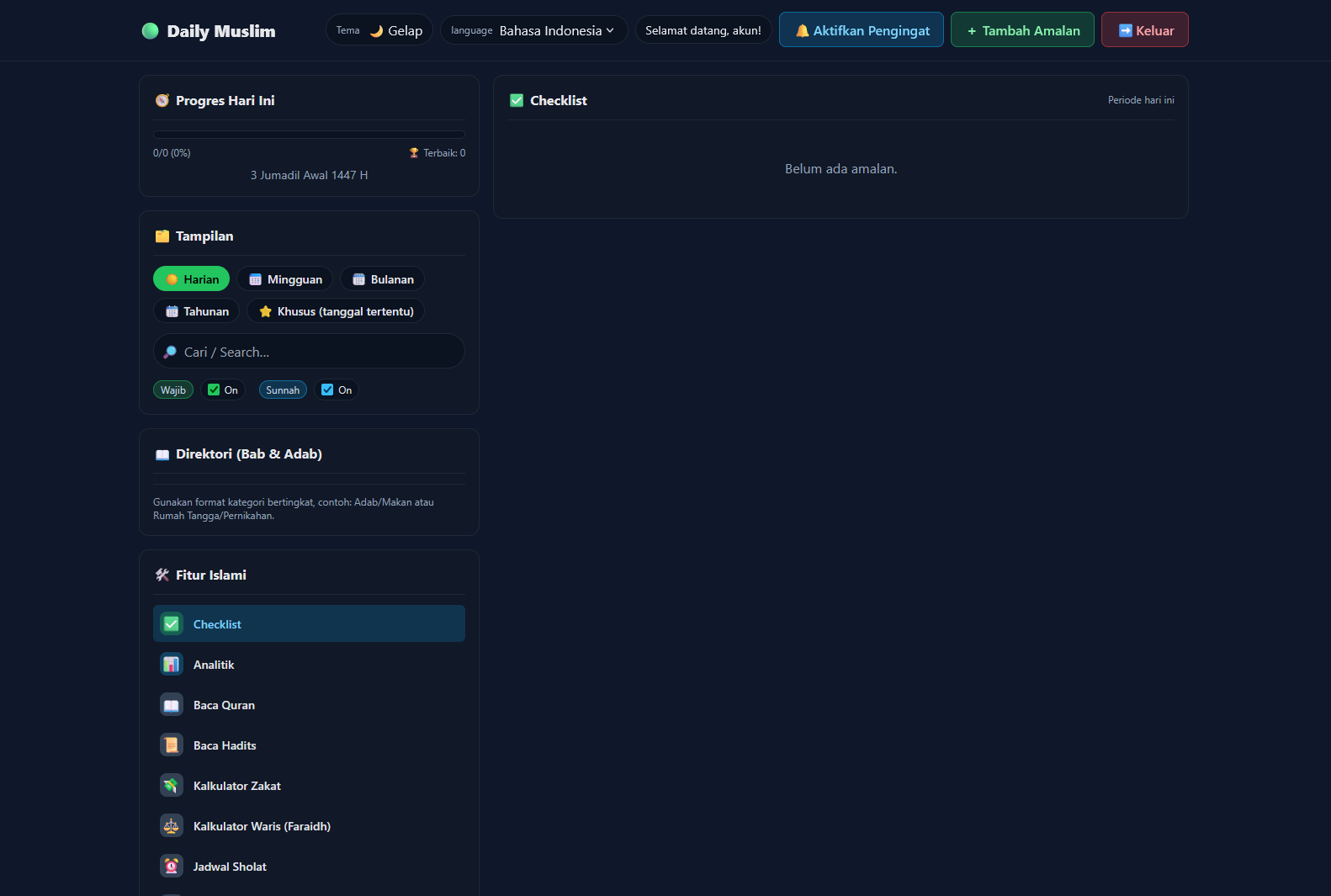Image resolution: width=1331 pixels, height=896 pixels.
Task: Click the green Daily Muslim logo dot
Action: pos(151,31)
